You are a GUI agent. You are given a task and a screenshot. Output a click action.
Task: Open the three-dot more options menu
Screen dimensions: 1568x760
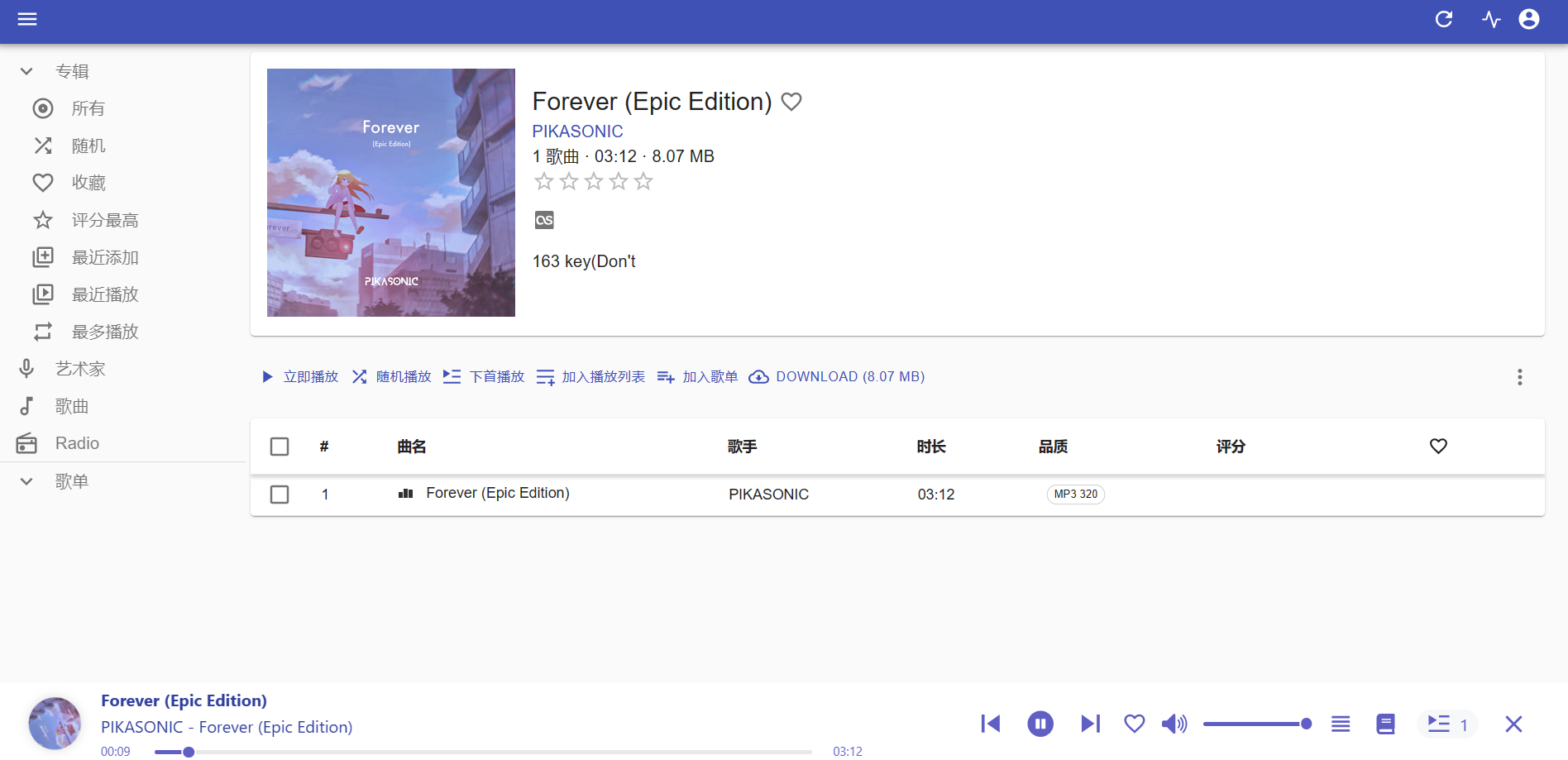tap(1519, 377)
